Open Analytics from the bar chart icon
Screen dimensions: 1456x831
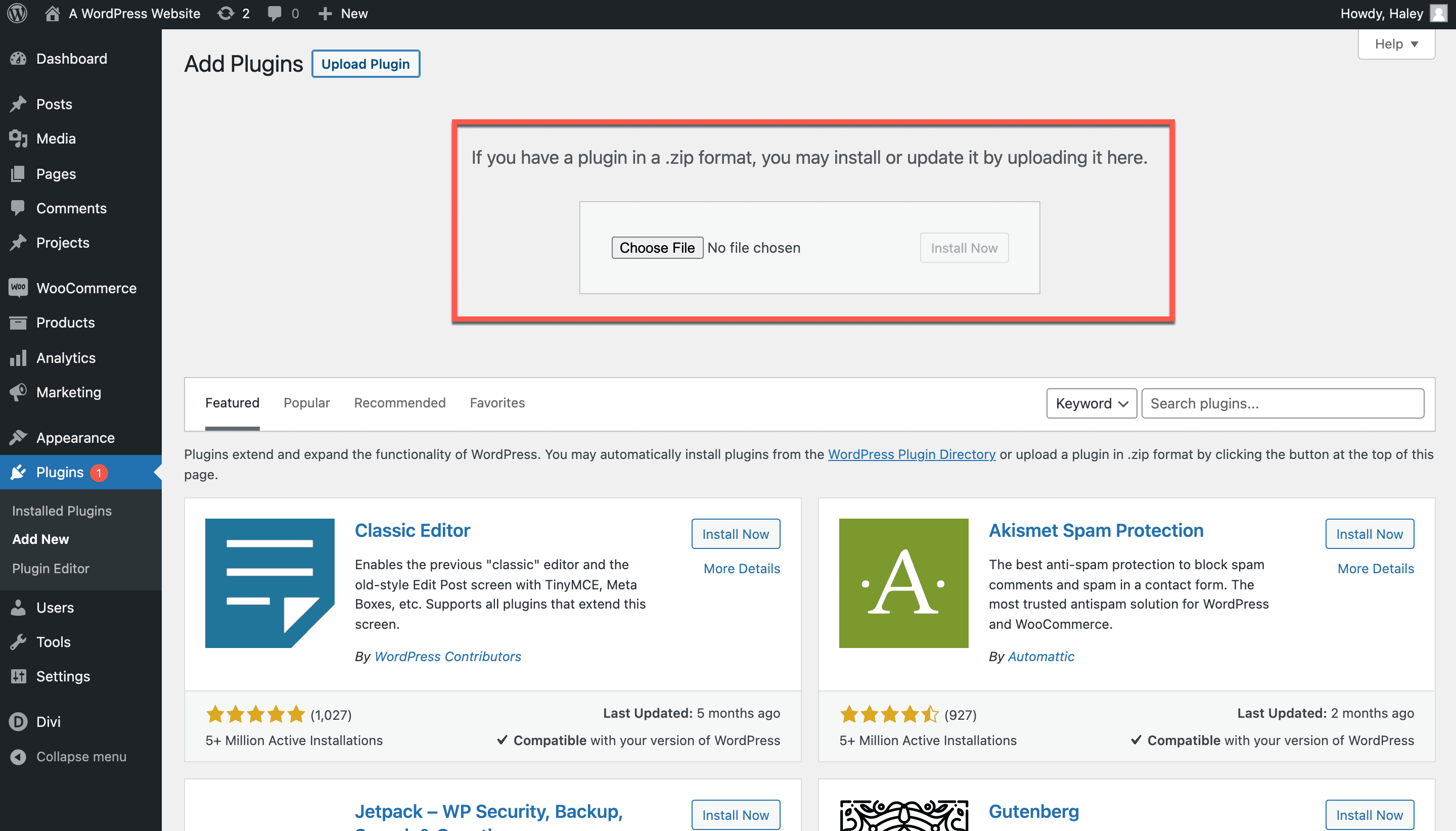pos(18,358)
